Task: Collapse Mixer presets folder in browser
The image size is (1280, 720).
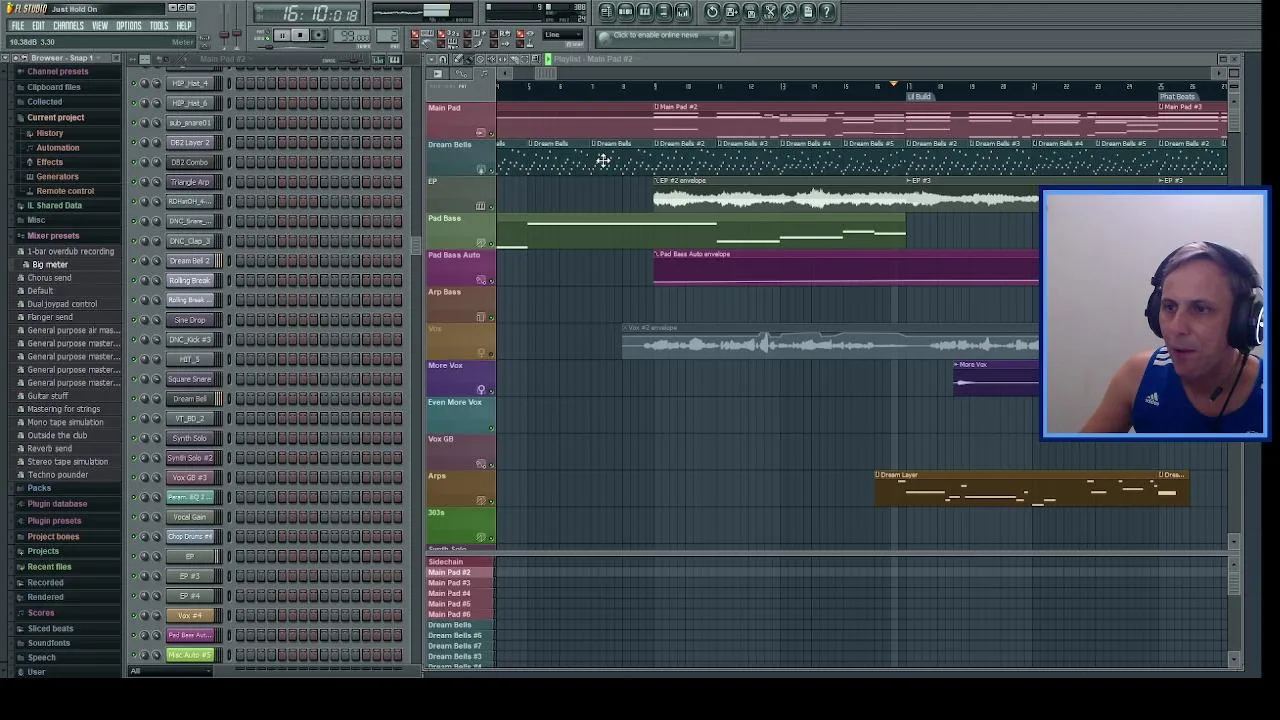Action: [53, 236]
